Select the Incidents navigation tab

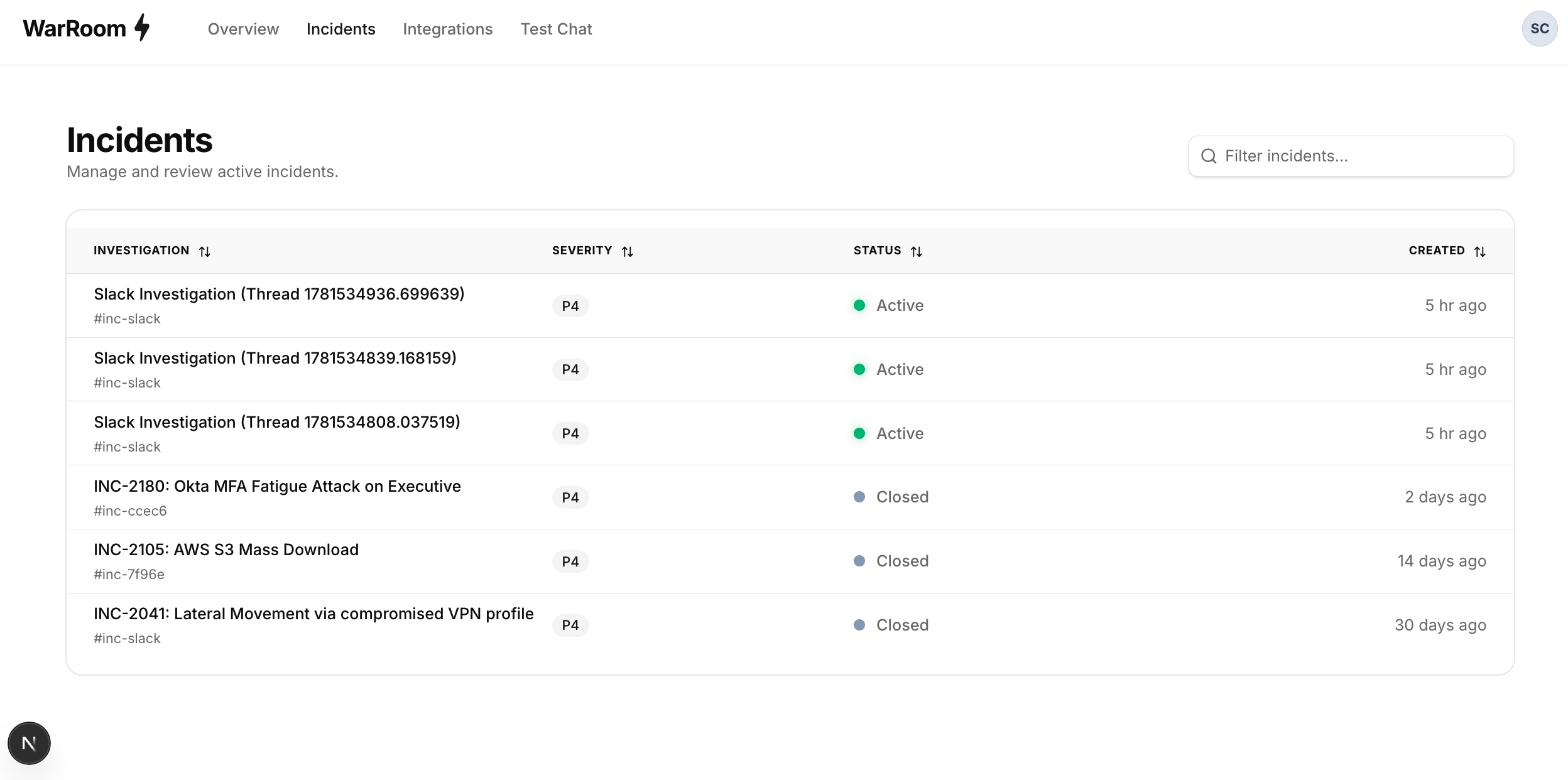coord(340,29)
